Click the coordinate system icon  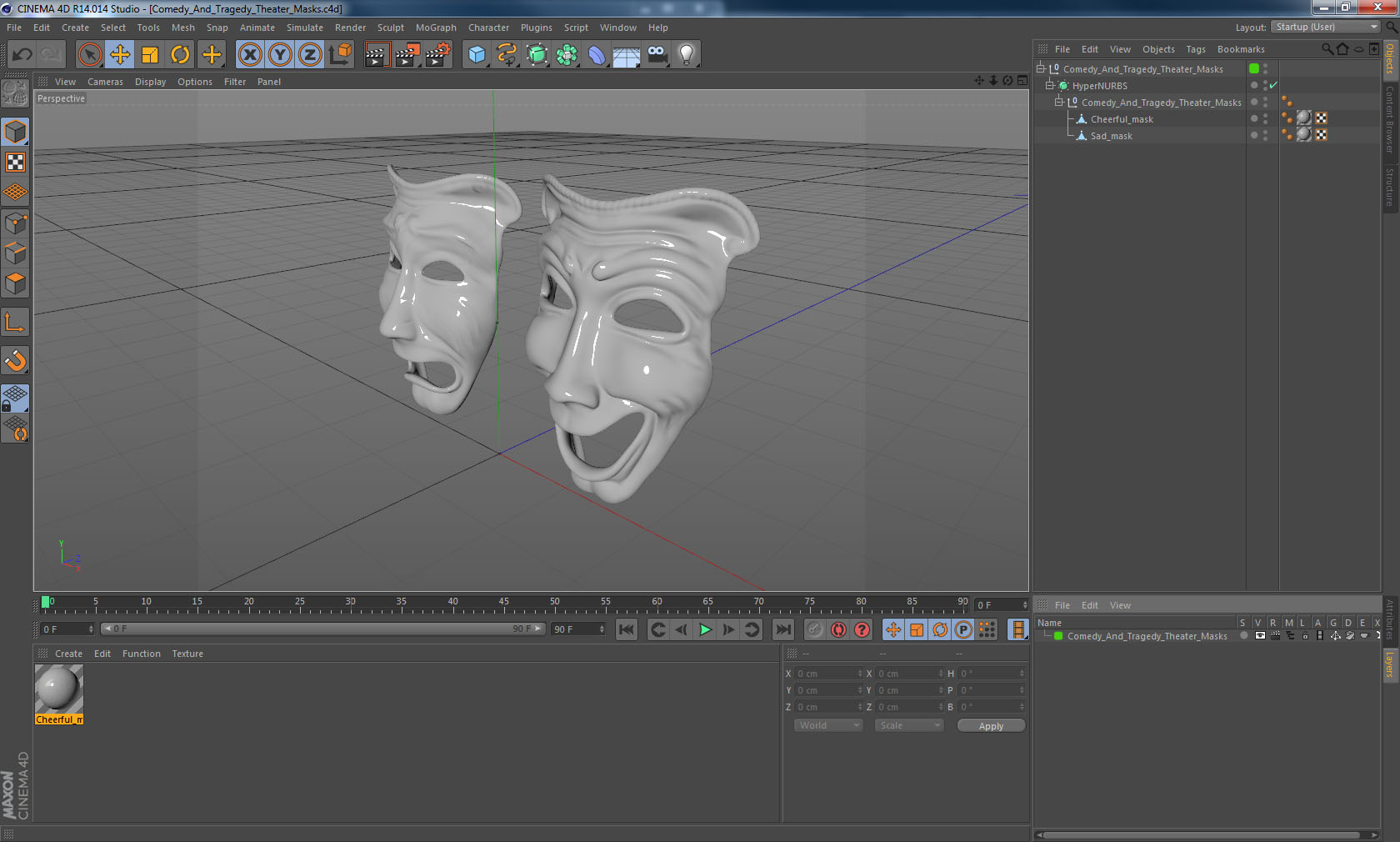pos(340,55)
